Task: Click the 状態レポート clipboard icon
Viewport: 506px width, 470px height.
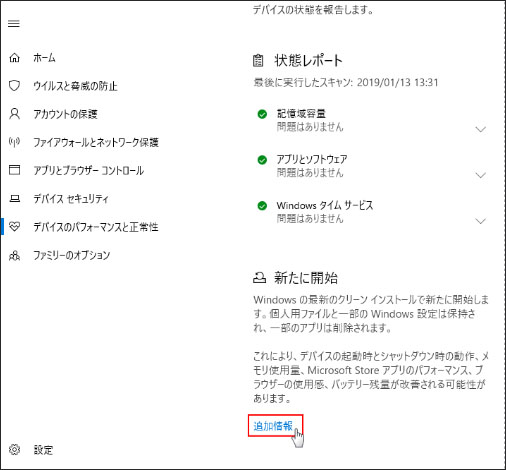Action: pos(258,61)
